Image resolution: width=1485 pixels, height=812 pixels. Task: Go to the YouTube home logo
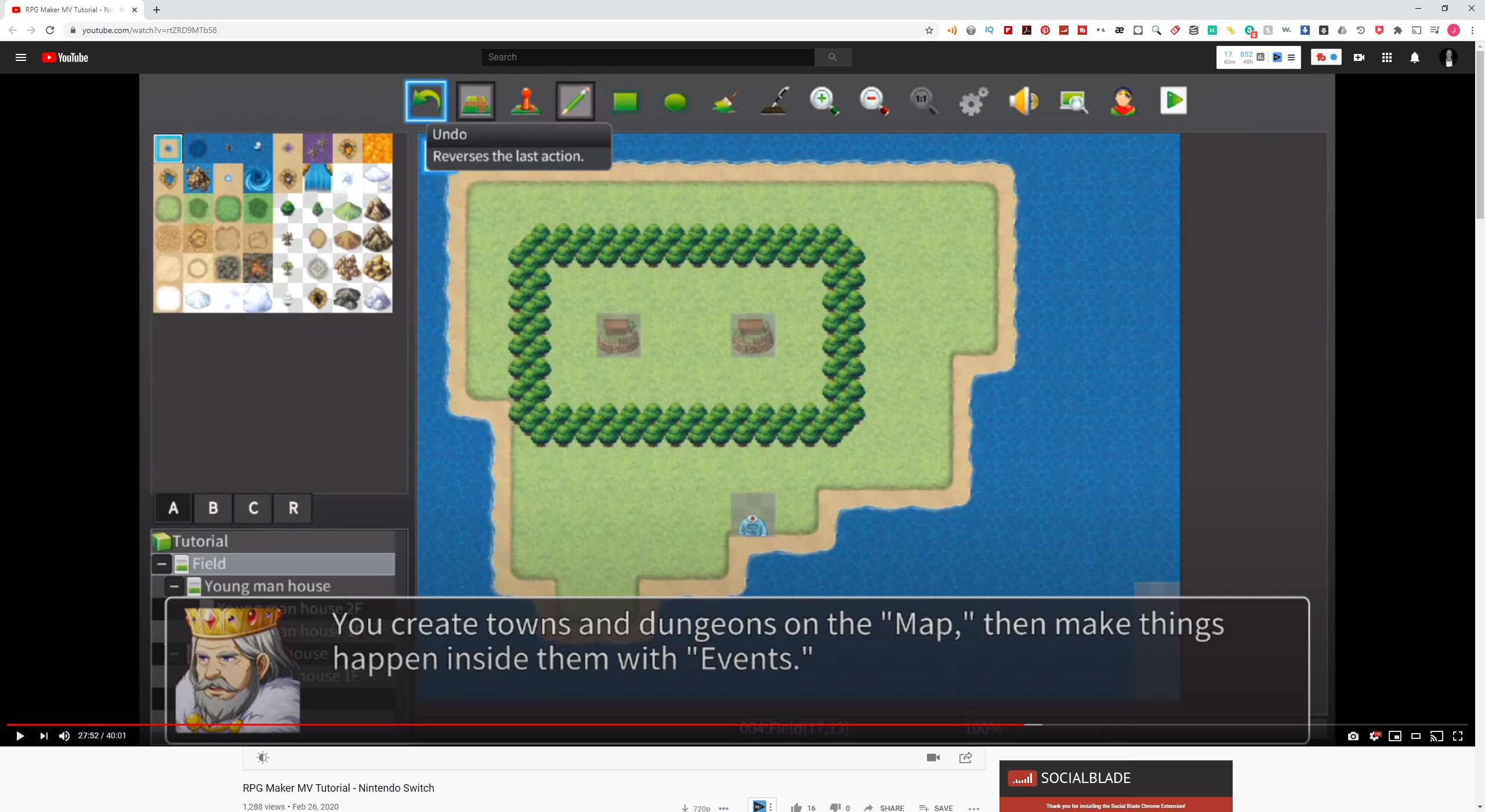coord(65,57)
